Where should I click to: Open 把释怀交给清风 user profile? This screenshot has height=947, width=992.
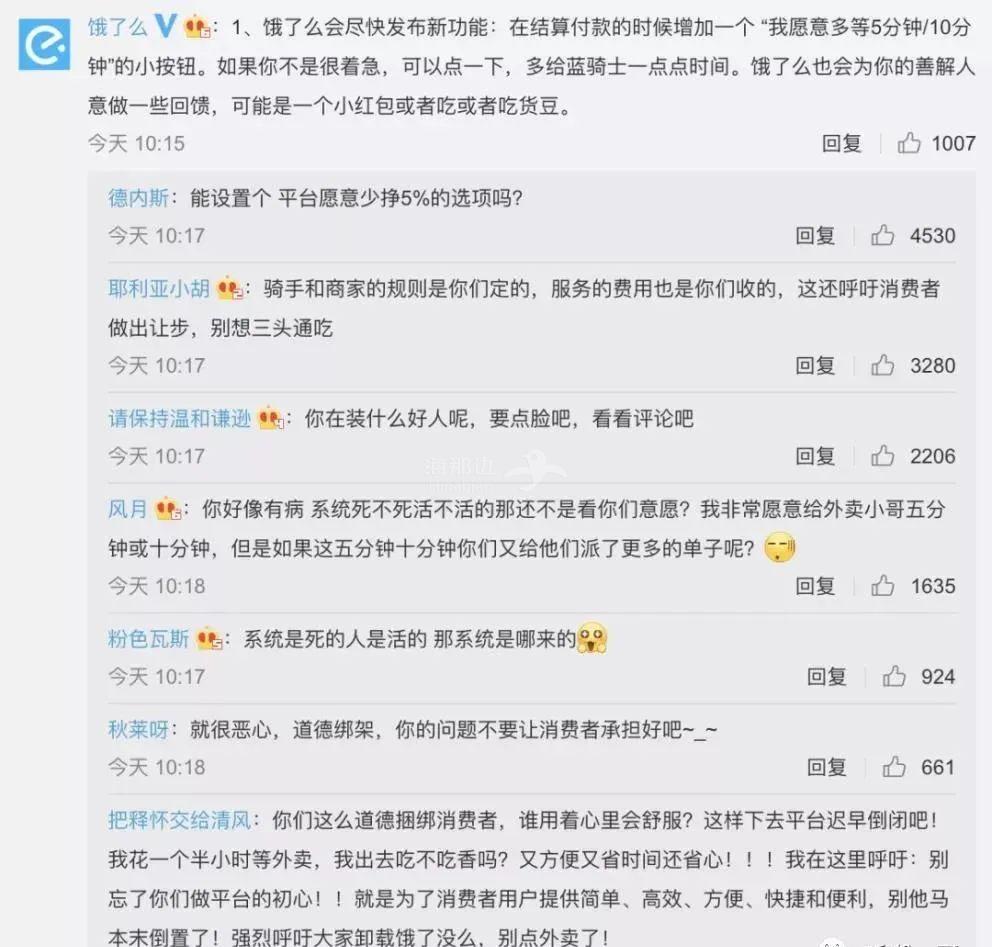click(x=180, y=820)
